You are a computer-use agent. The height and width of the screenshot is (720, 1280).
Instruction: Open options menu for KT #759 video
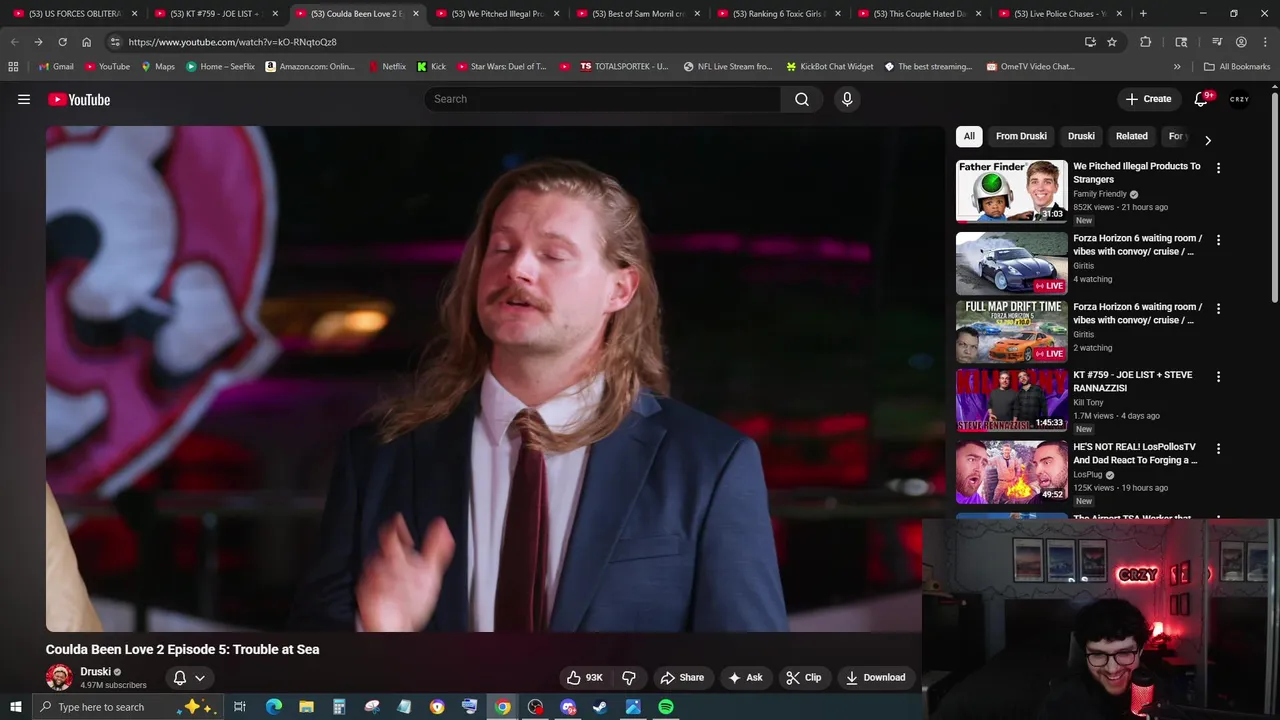tap(1218, 376)
